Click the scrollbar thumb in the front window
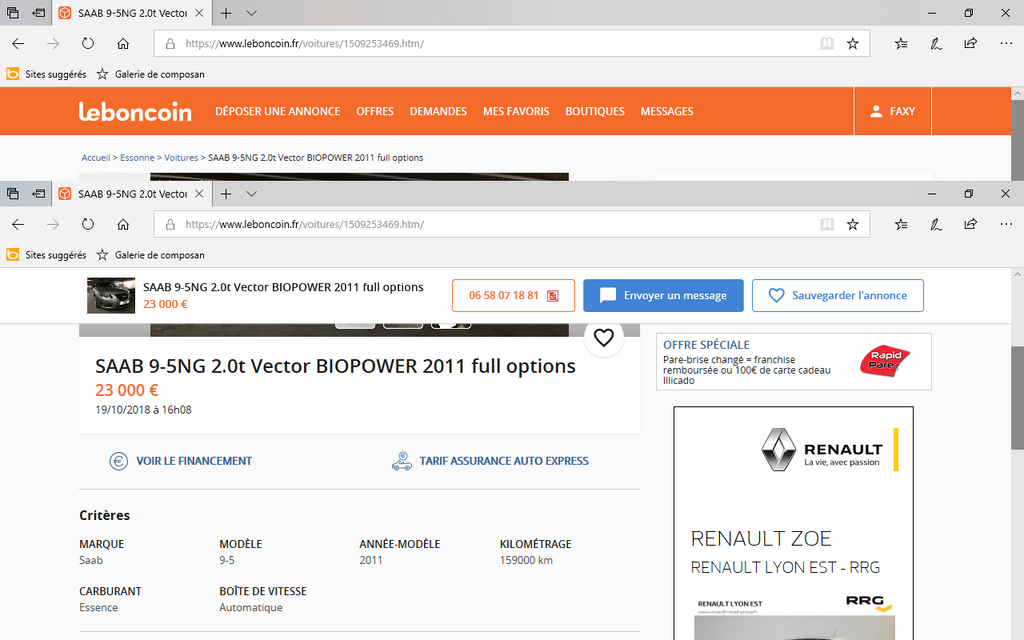The image size is (1024, 640). (1017, 398)
